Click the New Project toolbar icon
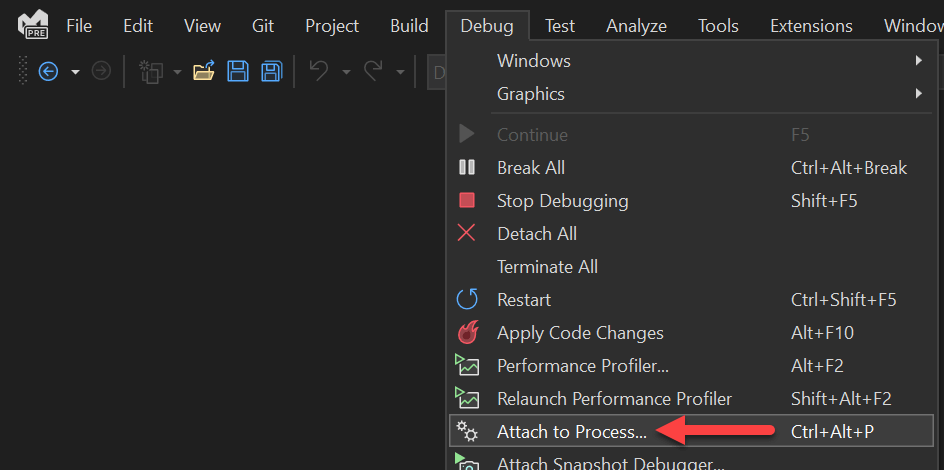 pyautogui.click(x=151, y=71)
